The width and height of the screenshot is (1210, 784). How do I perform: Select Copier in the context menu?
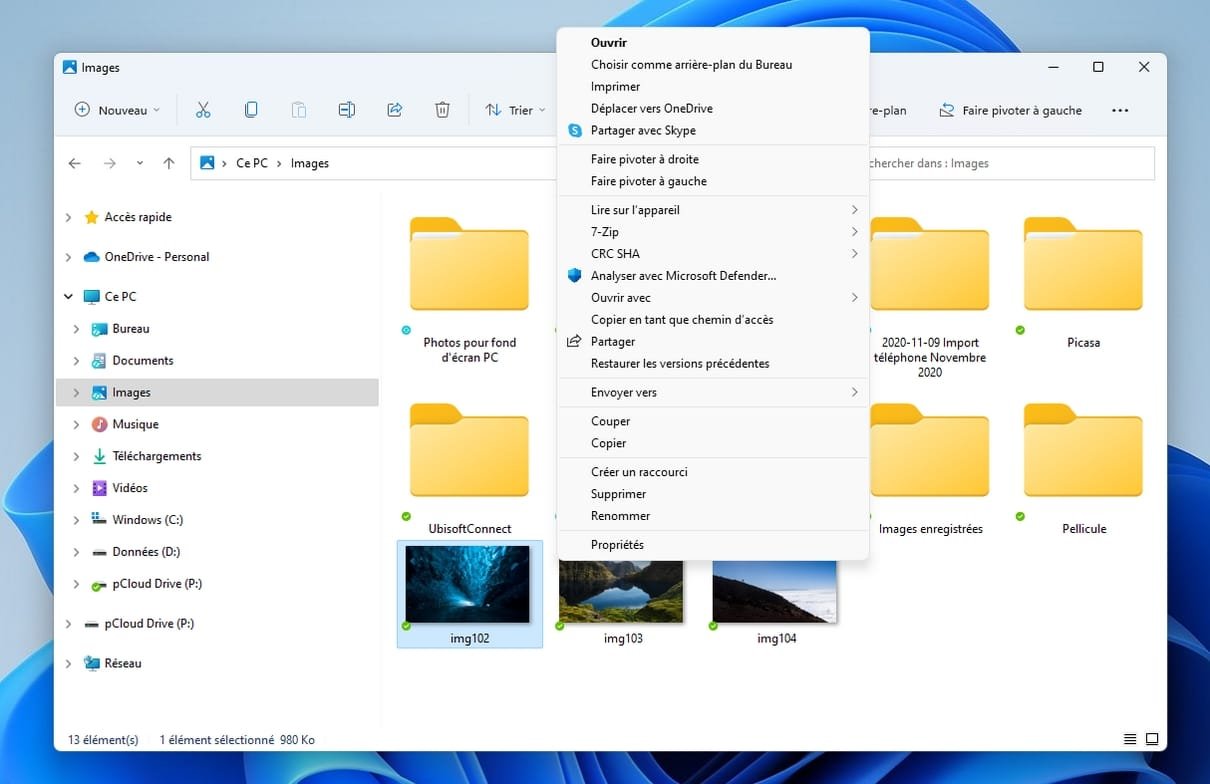tap(712, 443)
